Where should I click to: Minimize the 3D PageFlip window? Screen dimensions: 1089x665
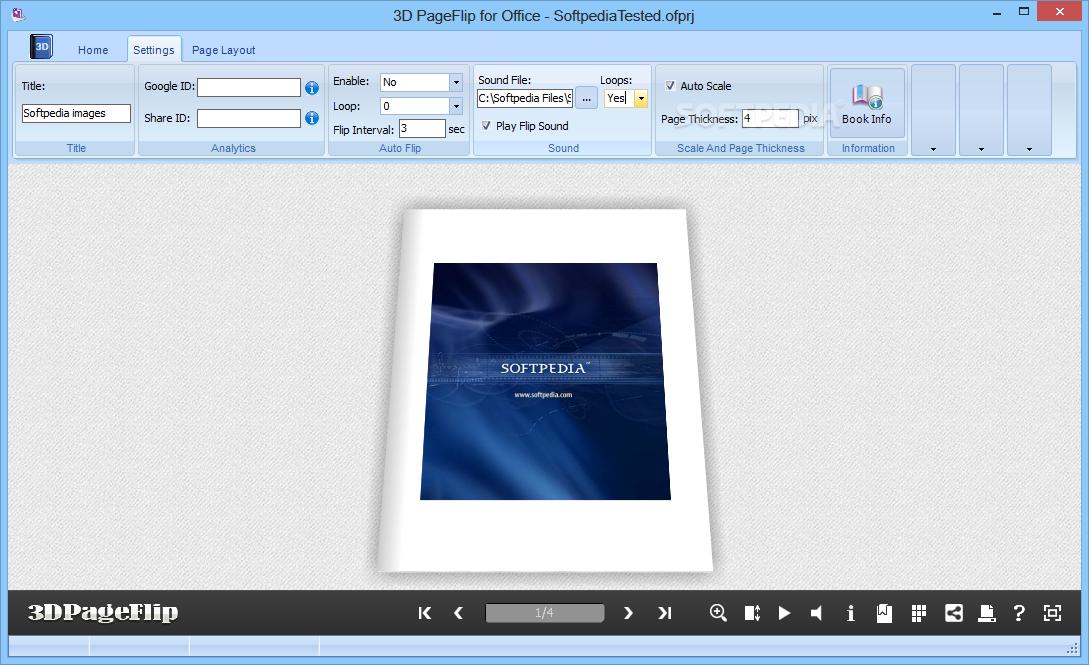point(997,12)
